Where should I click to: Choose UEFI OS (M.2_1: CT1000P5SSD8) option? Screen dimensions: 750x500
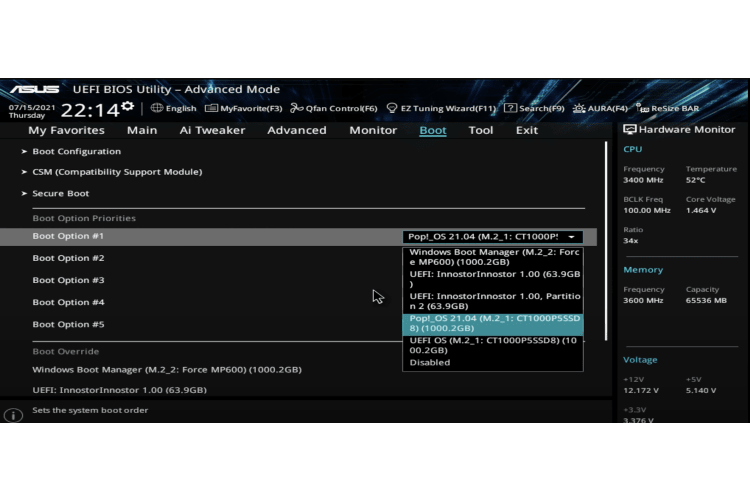point(493,345)
